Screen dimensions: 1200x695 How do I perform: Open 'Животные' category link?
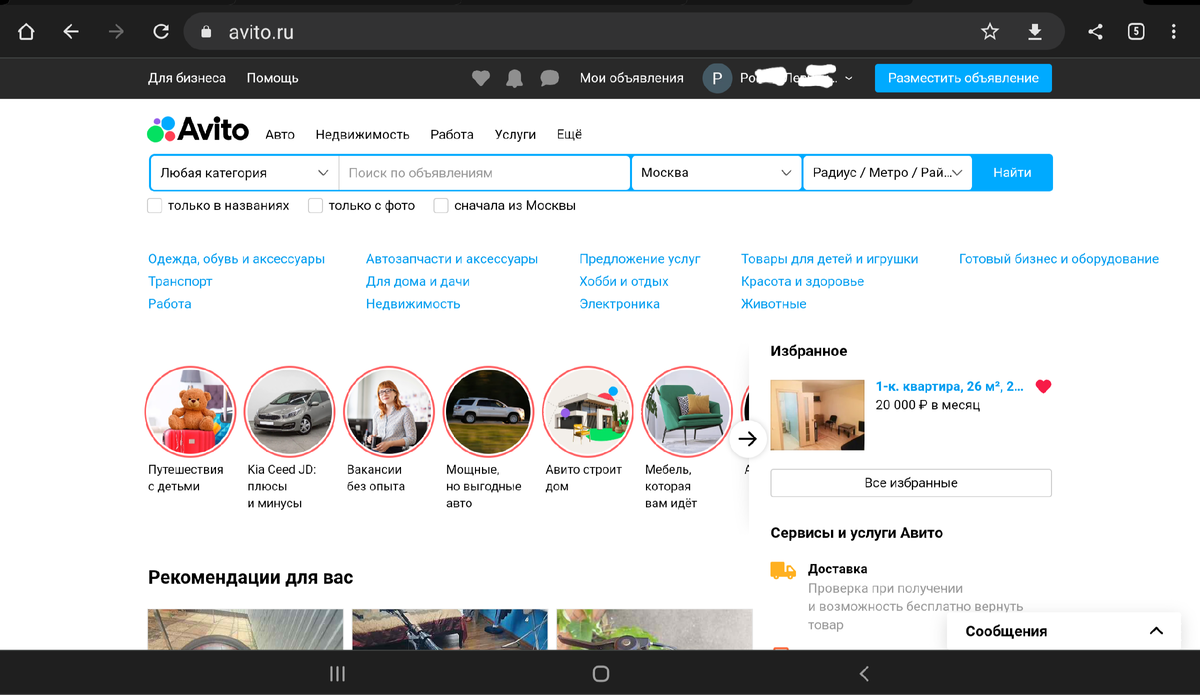click(x=773, y=304)
